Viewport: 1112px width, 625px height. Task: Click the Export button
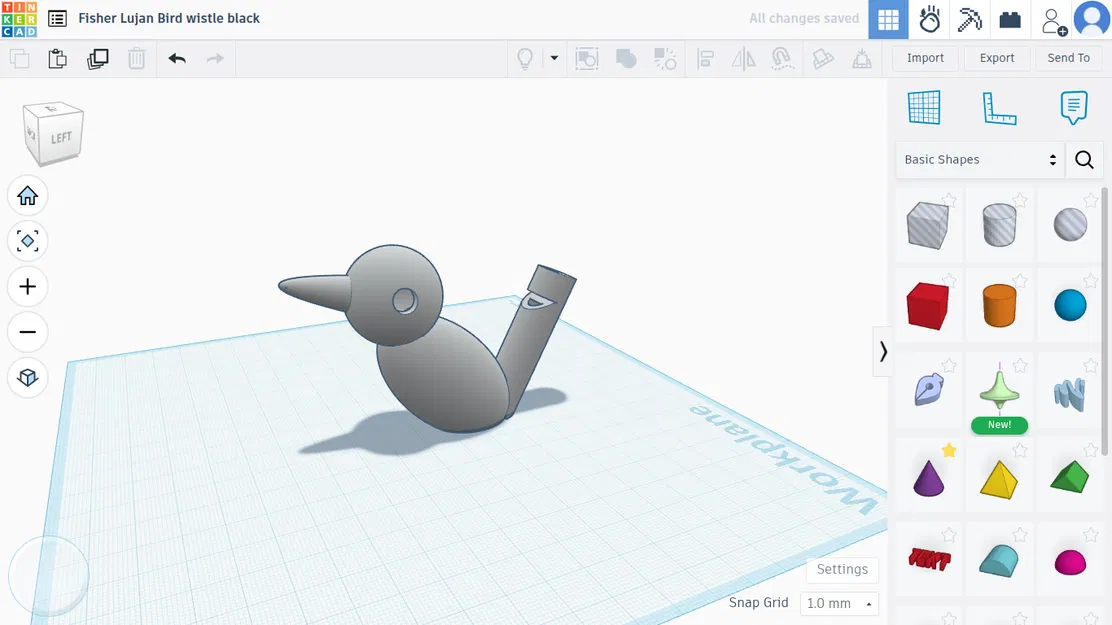click(996, 58)
